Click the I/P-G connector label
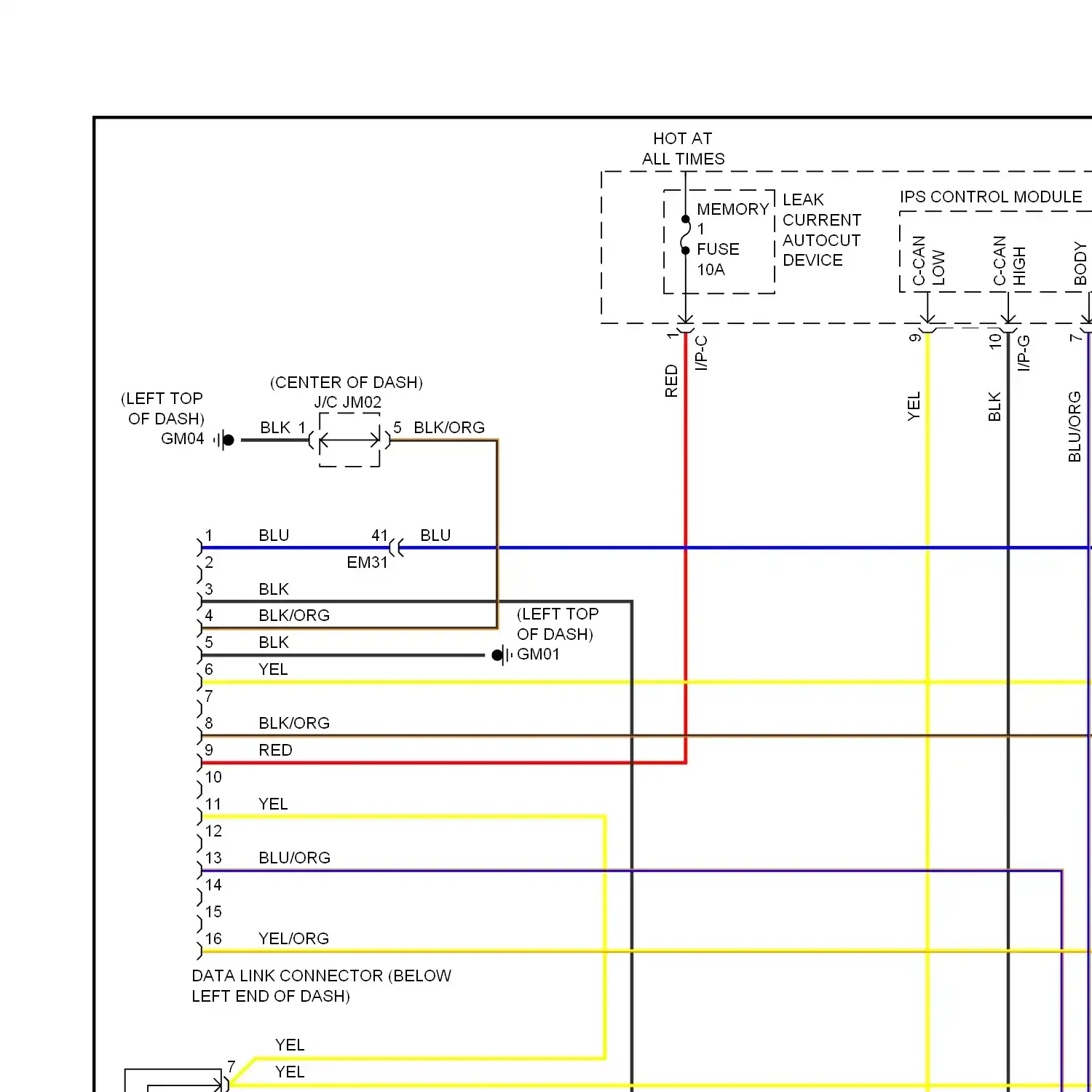Viewport: 1092px width, 1092px height. click(x=1024, y=353)
